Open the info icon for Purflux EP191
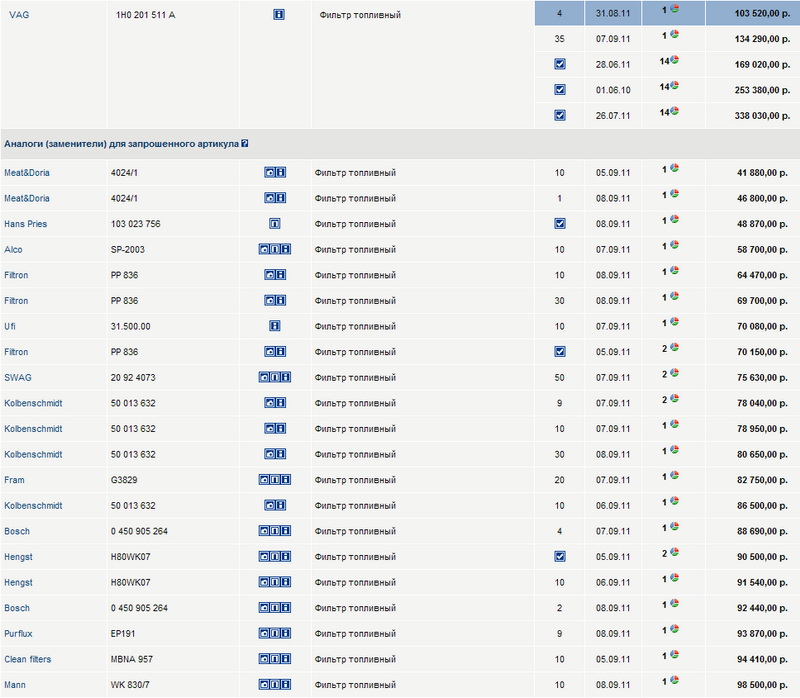 click(x=286, y=633)
